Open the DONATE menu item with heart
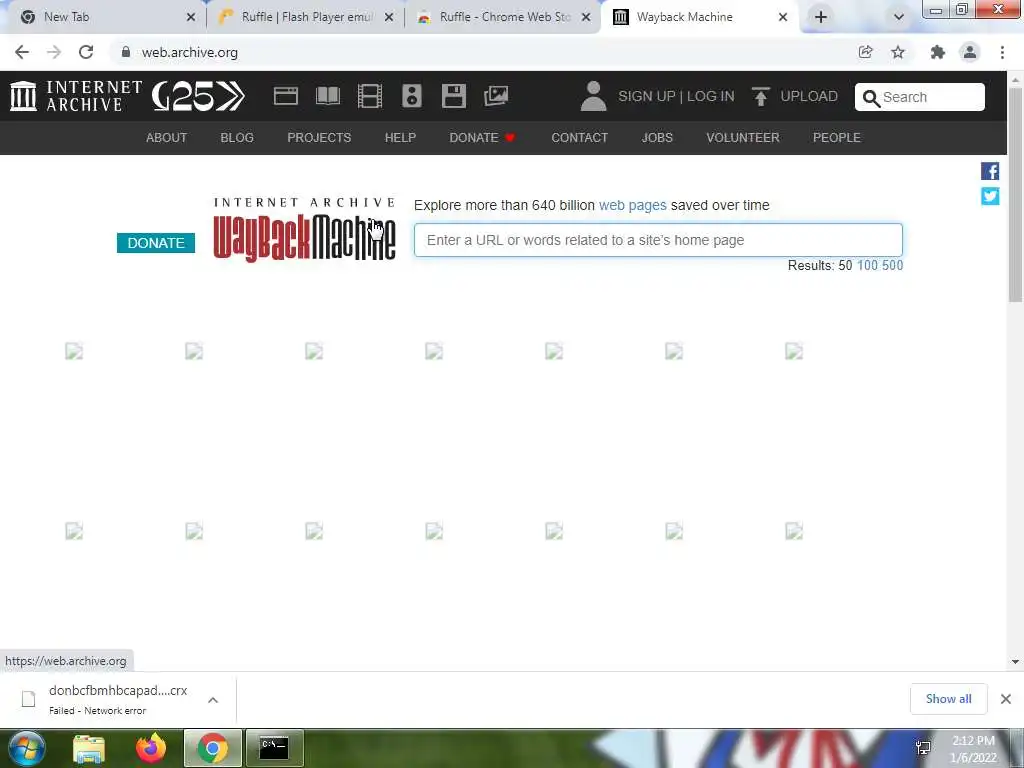The width and height of the screenshot is (1024, 768). [x=483, y=138]
